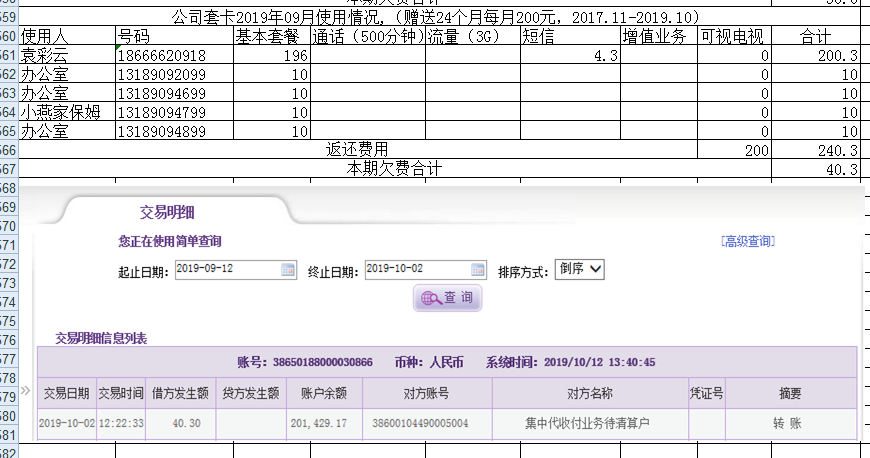
Task: Open the 高级查询 advanced query link
Action: point(747,241)
